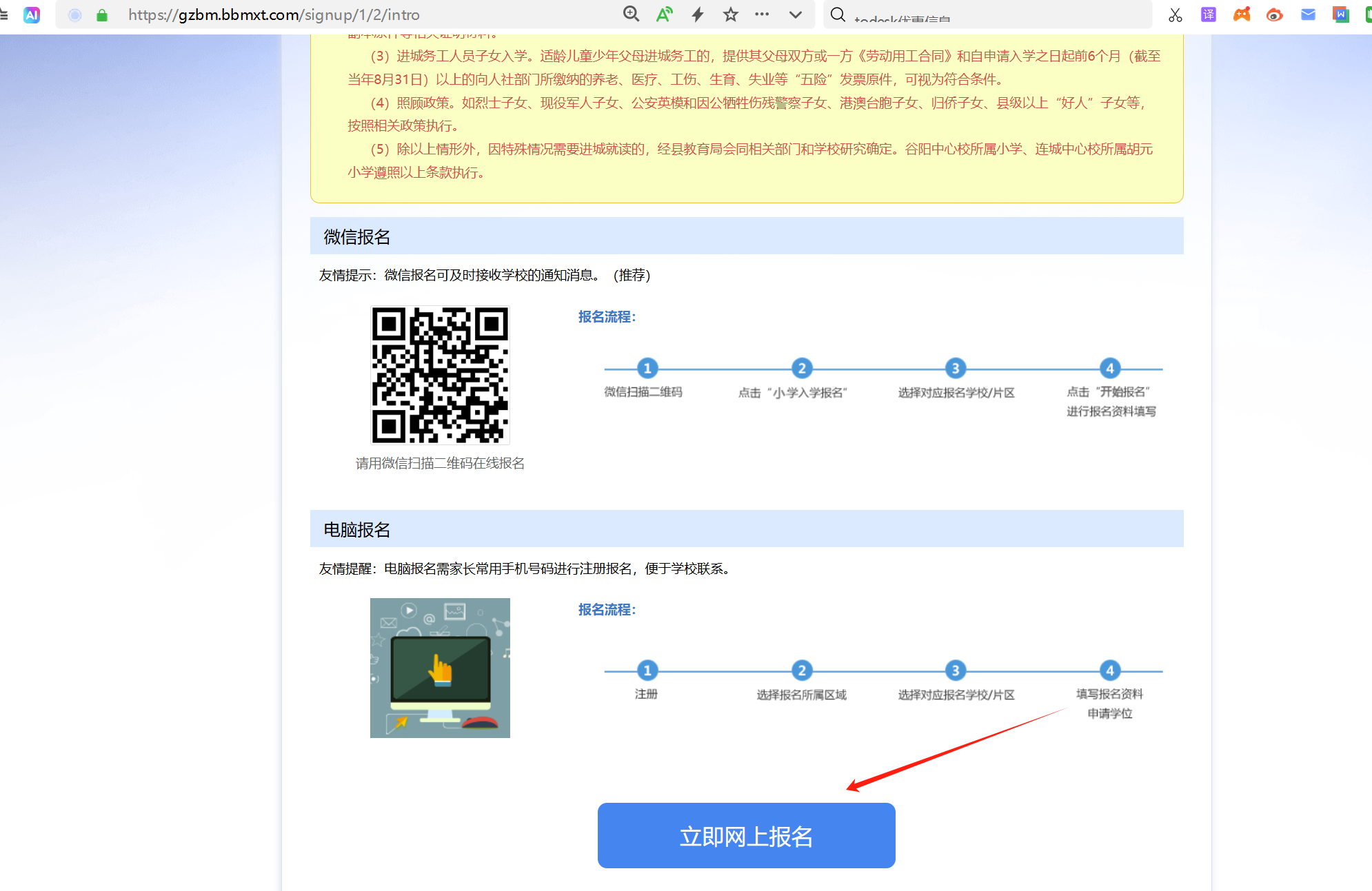This screenshot has width=1372, height=891.
Task: Expand the address bar dropdown chevron
Action: click(x=796, y=14)
